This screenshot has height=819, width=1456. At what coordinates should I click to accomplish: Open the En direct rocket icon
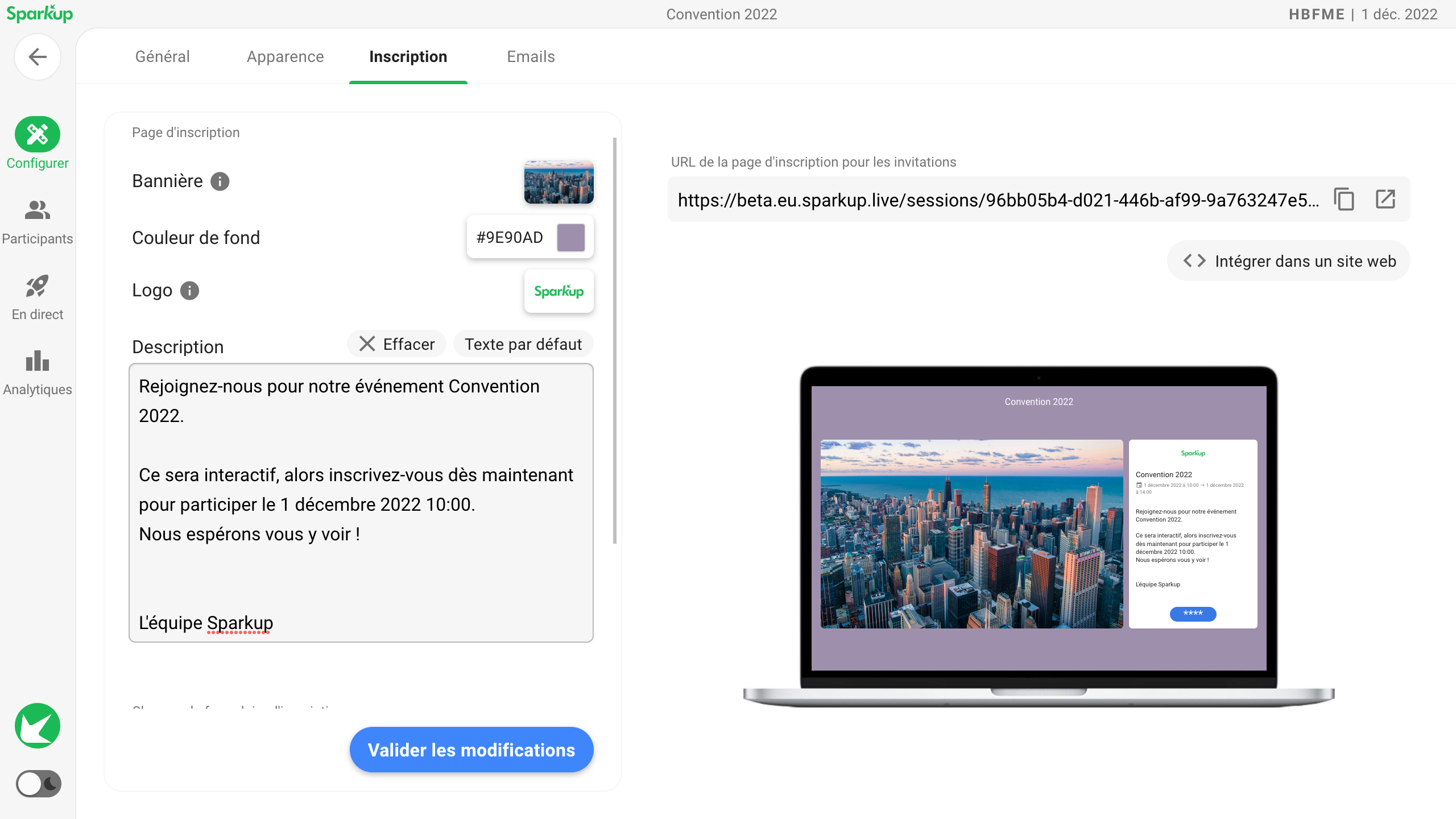click(38, 286)
